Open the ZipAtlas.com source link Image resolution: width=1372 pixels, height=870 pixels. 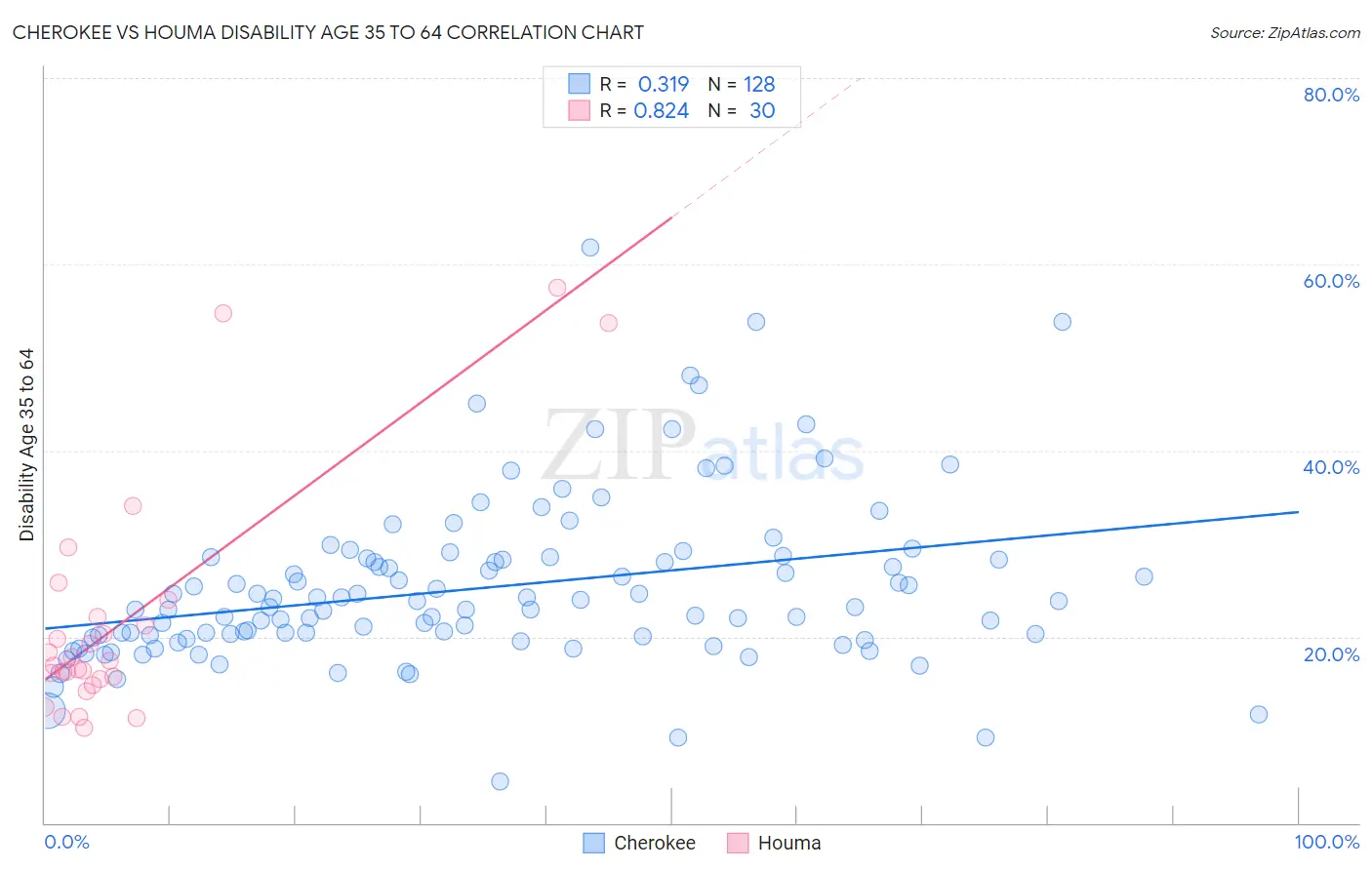point(1285,32)
